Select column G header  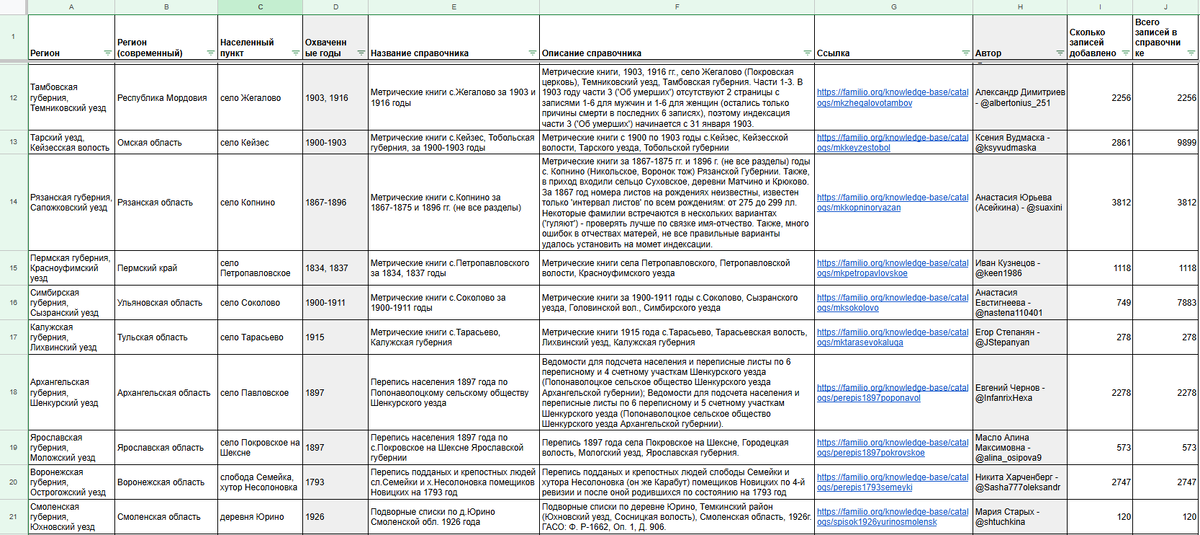tap(892, 7)
